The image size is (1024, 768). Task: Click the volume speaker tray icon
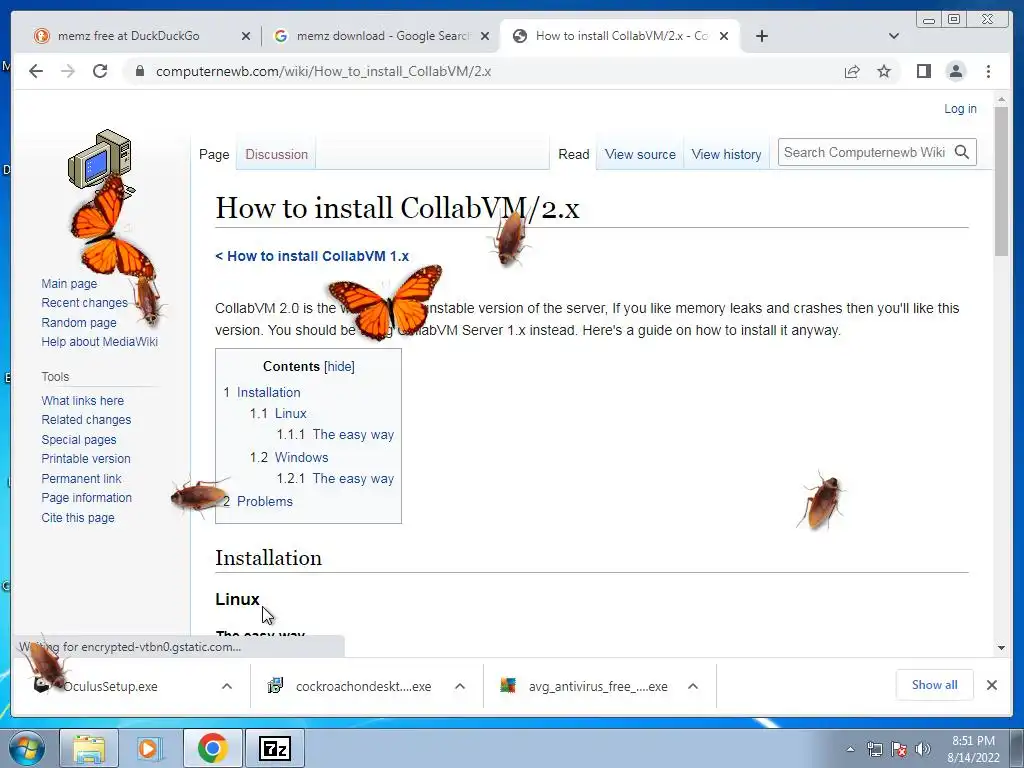[x=922, y=749]
